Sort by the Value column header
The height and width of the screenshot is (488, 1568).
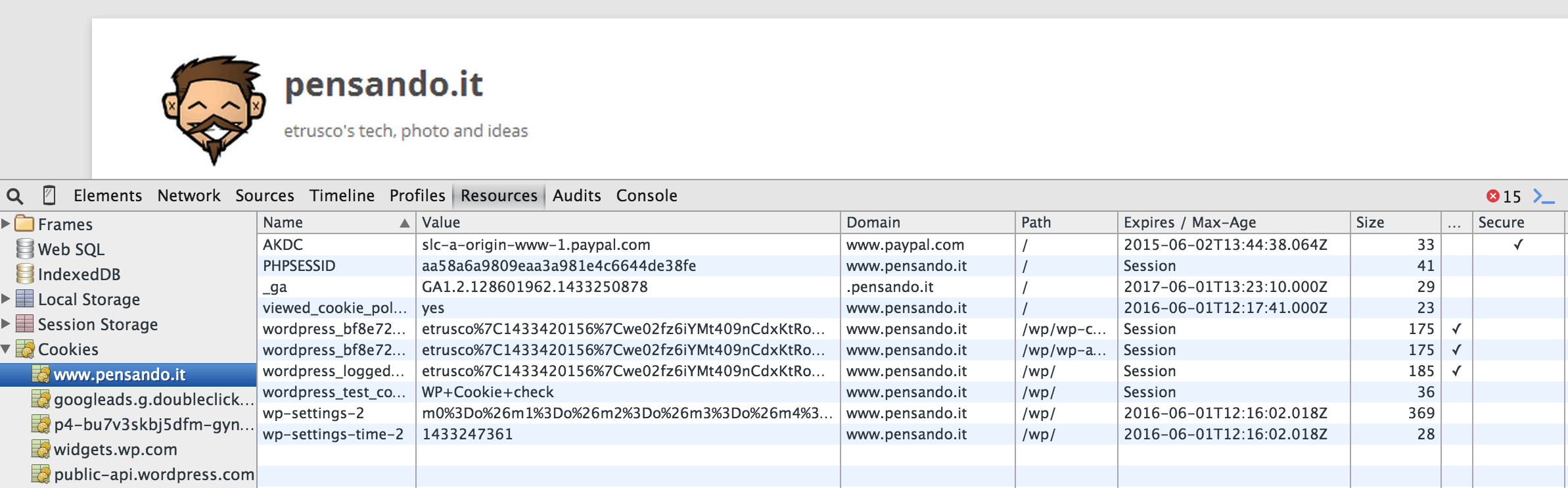628,222
